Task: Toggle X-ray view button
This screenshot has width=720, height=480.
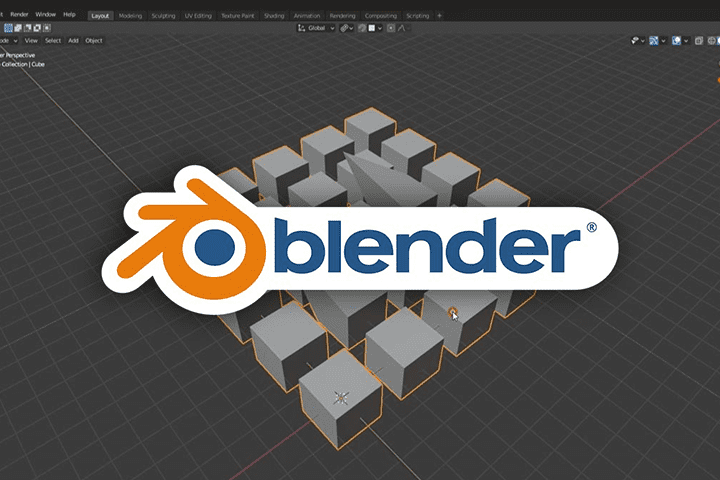Action: (699, 41)
